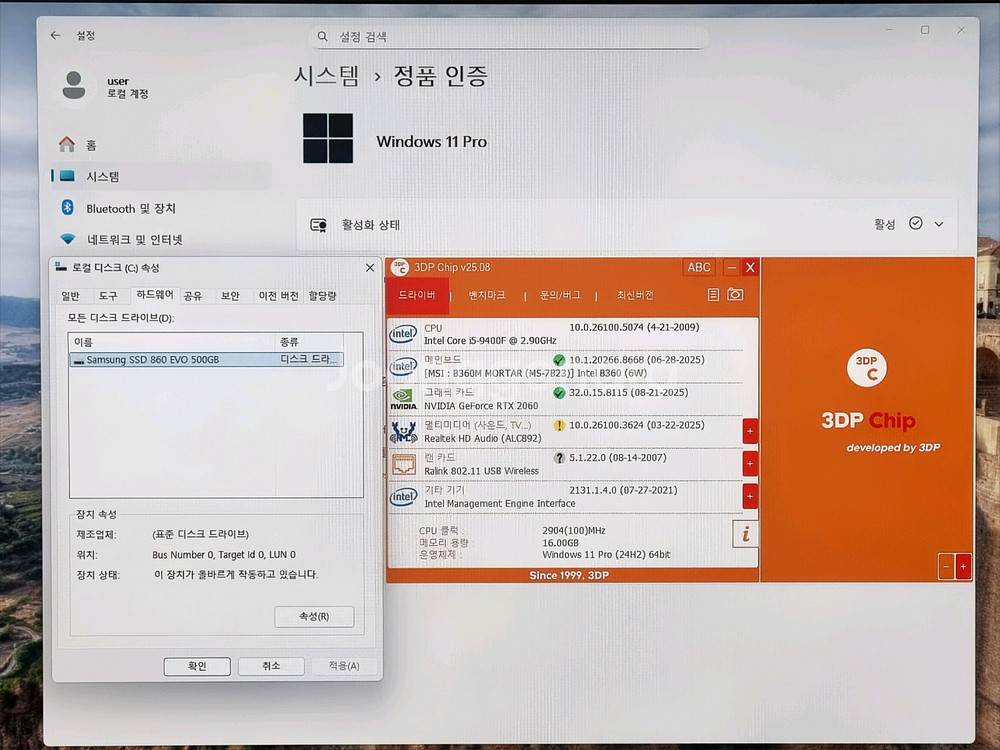Viewport: 1000px width, 750px height.
Task: Click the orange panel minus button
Action: pos(946,567)
